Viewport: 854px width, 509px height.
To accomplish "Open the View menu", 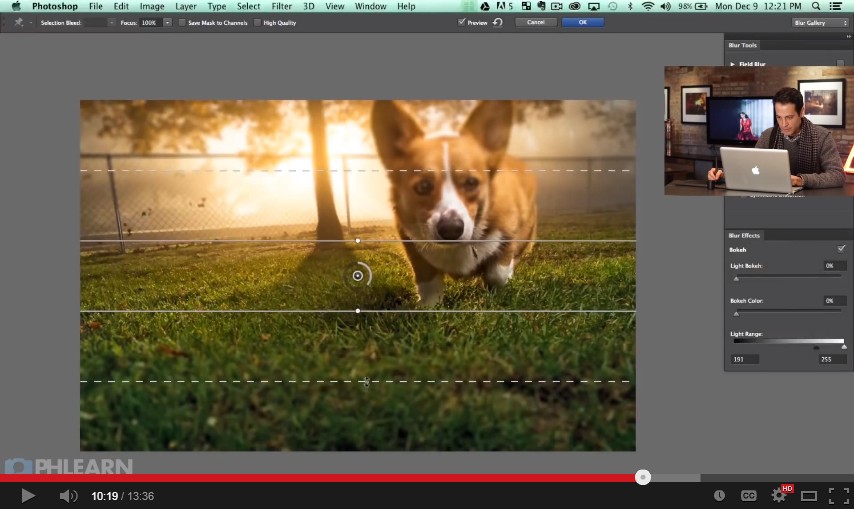I will pyautogui.click(x=334, y=6).
